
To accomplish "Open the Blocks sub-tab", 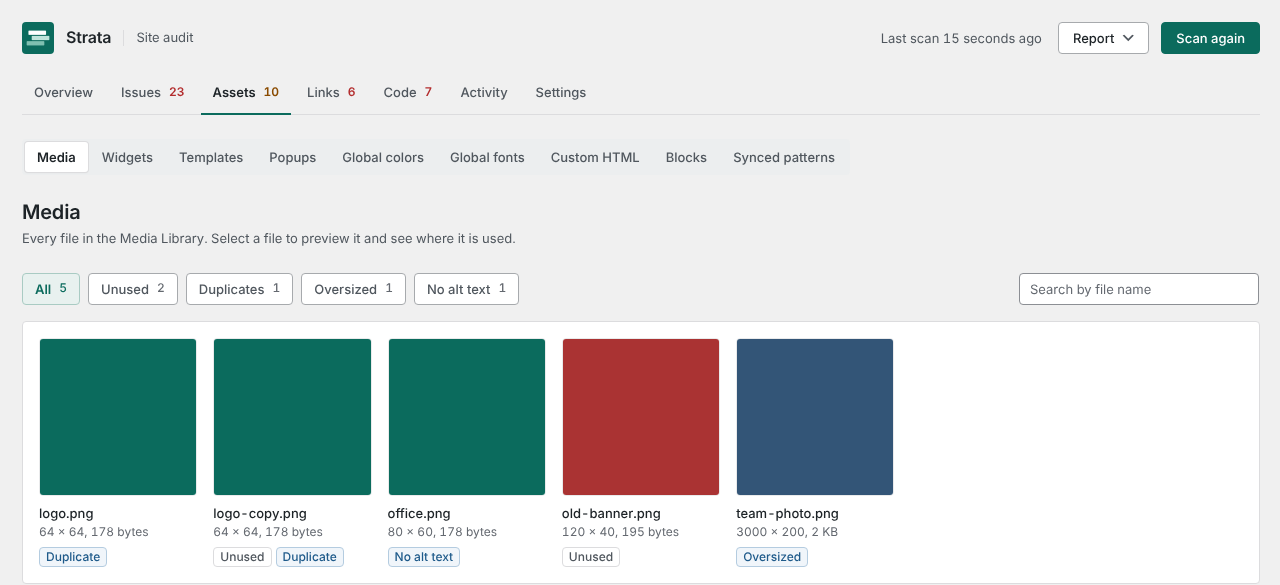I will click(686, 157).
